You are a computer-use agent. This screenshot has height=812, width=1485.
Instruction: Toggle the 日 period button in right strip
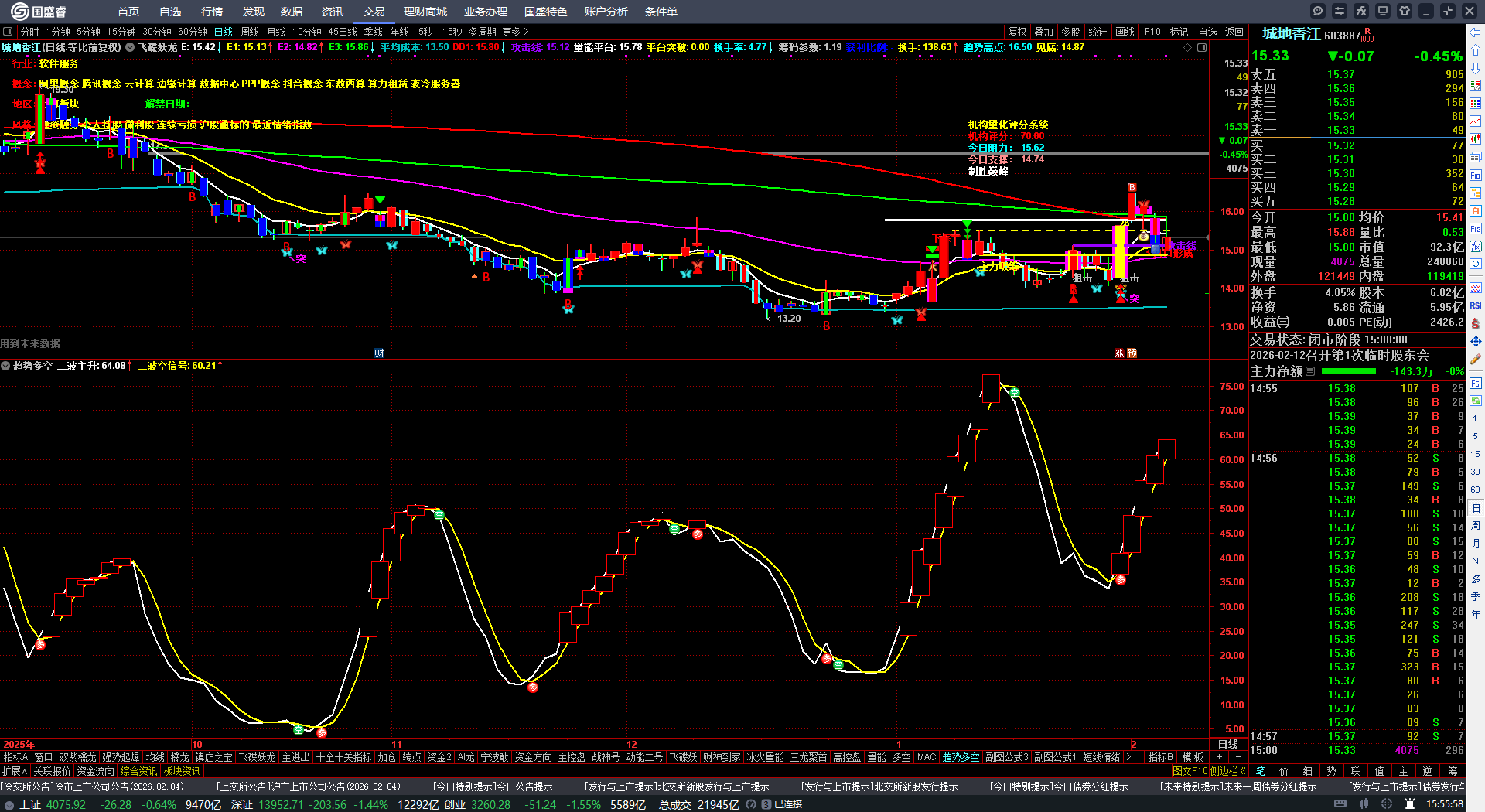(1476, 508)
